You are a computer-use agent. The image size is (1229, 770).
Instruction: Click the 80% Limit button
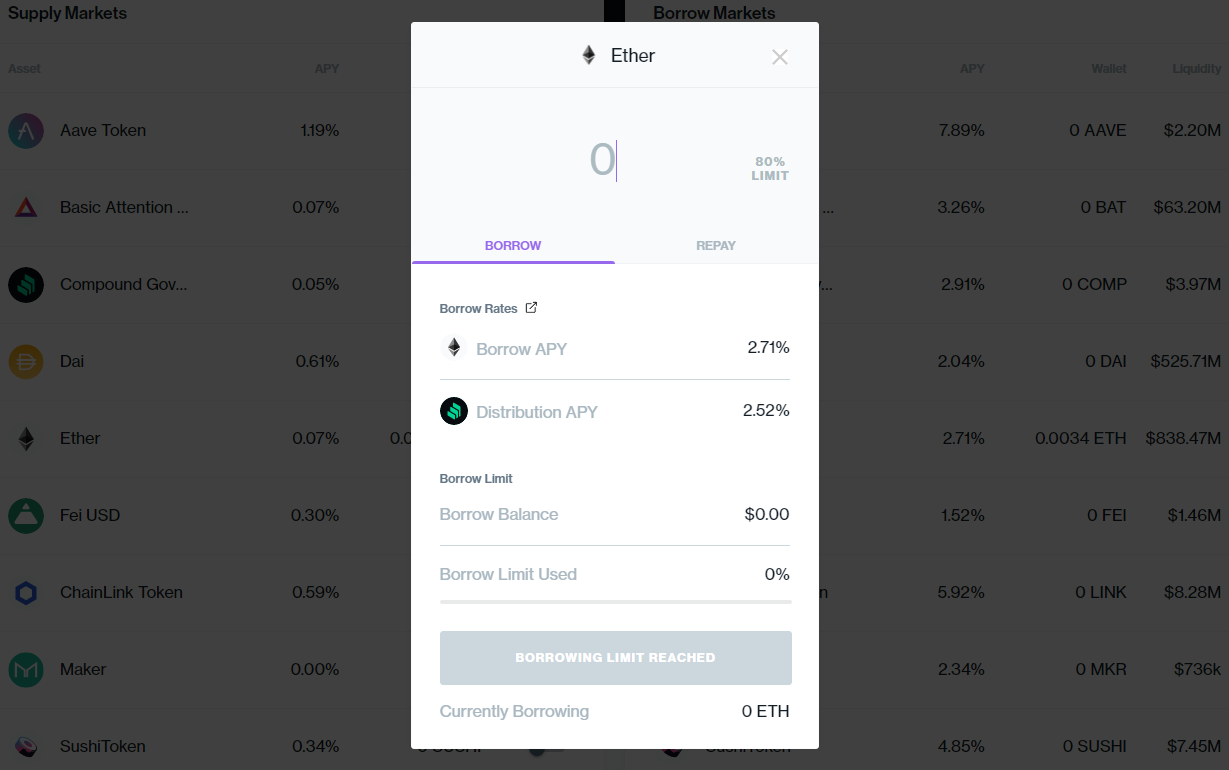[x=770, y=168]
